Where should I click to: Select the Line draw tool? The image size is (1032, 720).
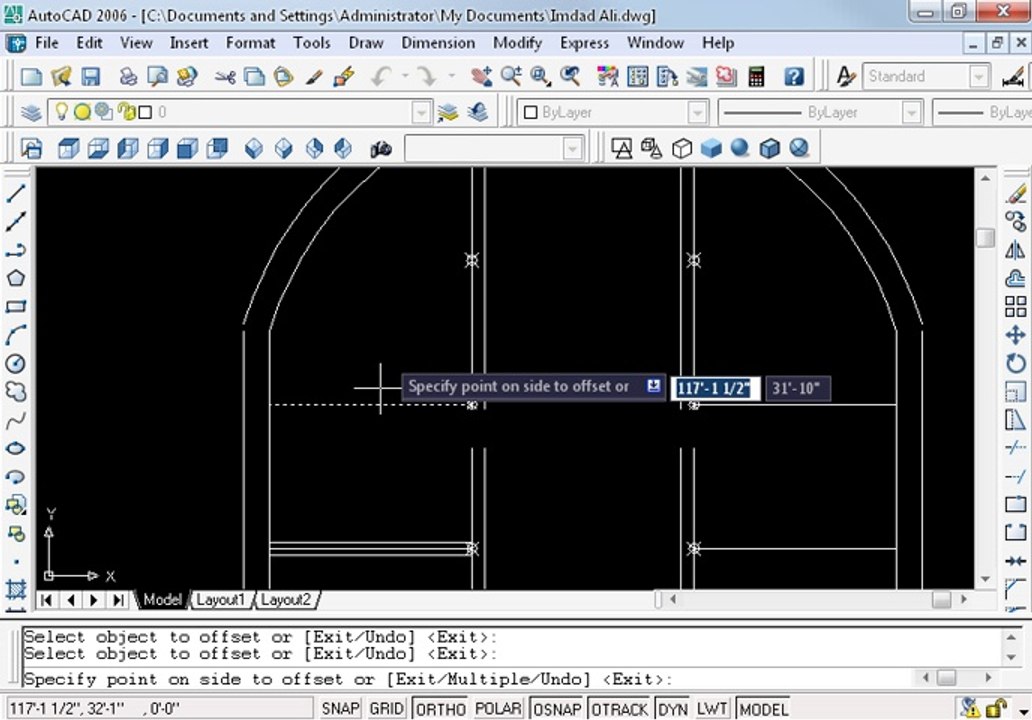16,193
